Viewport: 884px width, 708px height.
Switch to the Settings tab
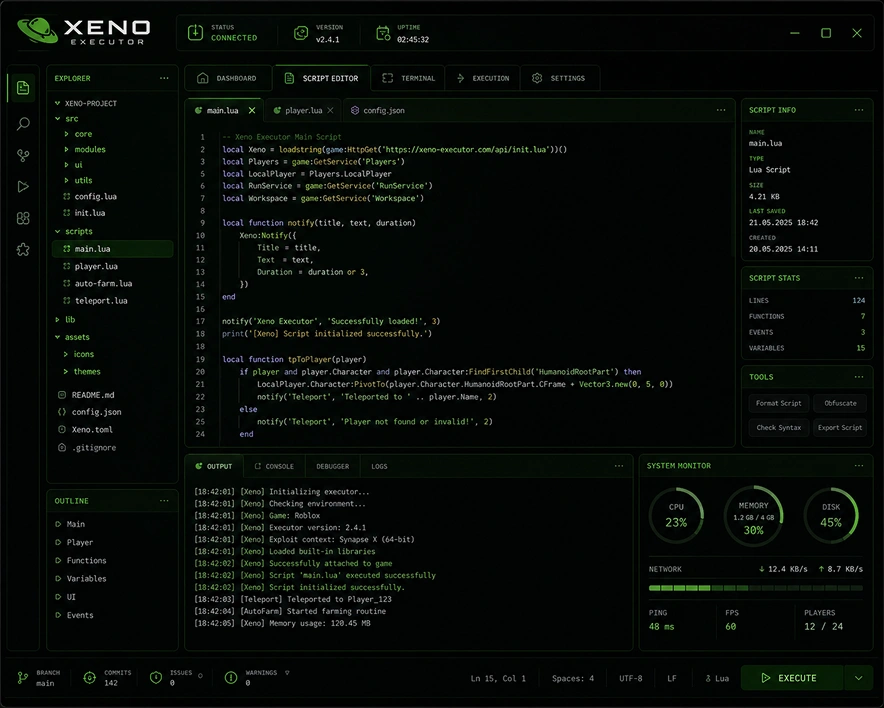[x=559, y=78]
